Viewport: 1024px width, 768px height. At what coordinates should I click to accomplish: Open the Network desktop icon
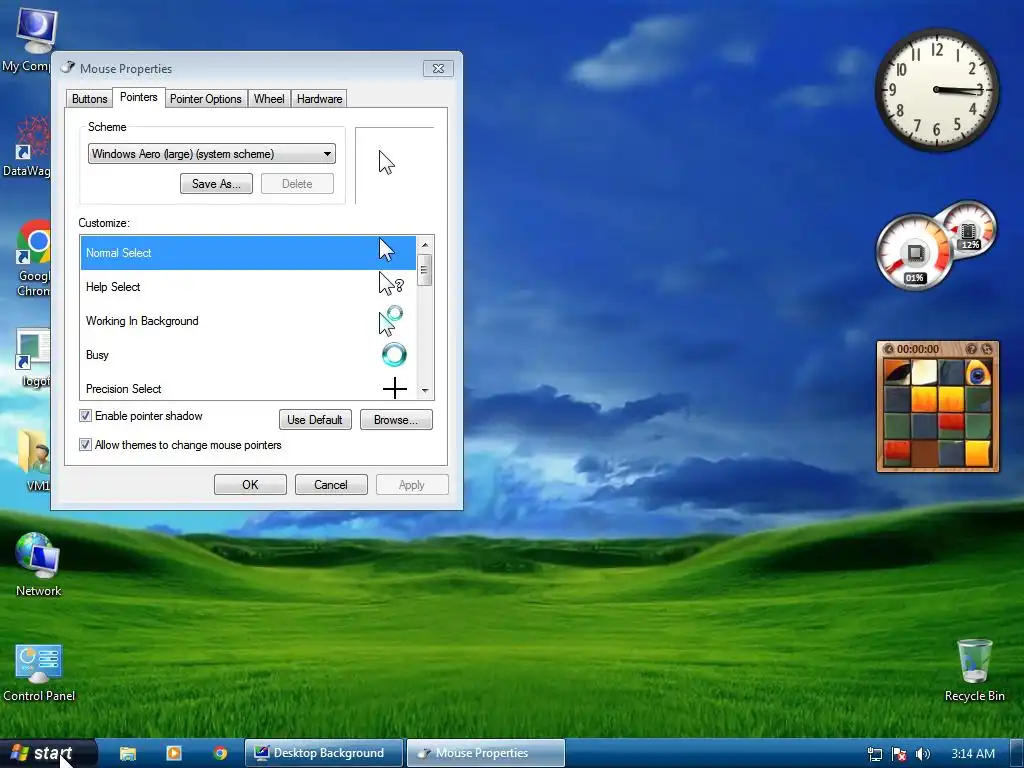point(38,563)
